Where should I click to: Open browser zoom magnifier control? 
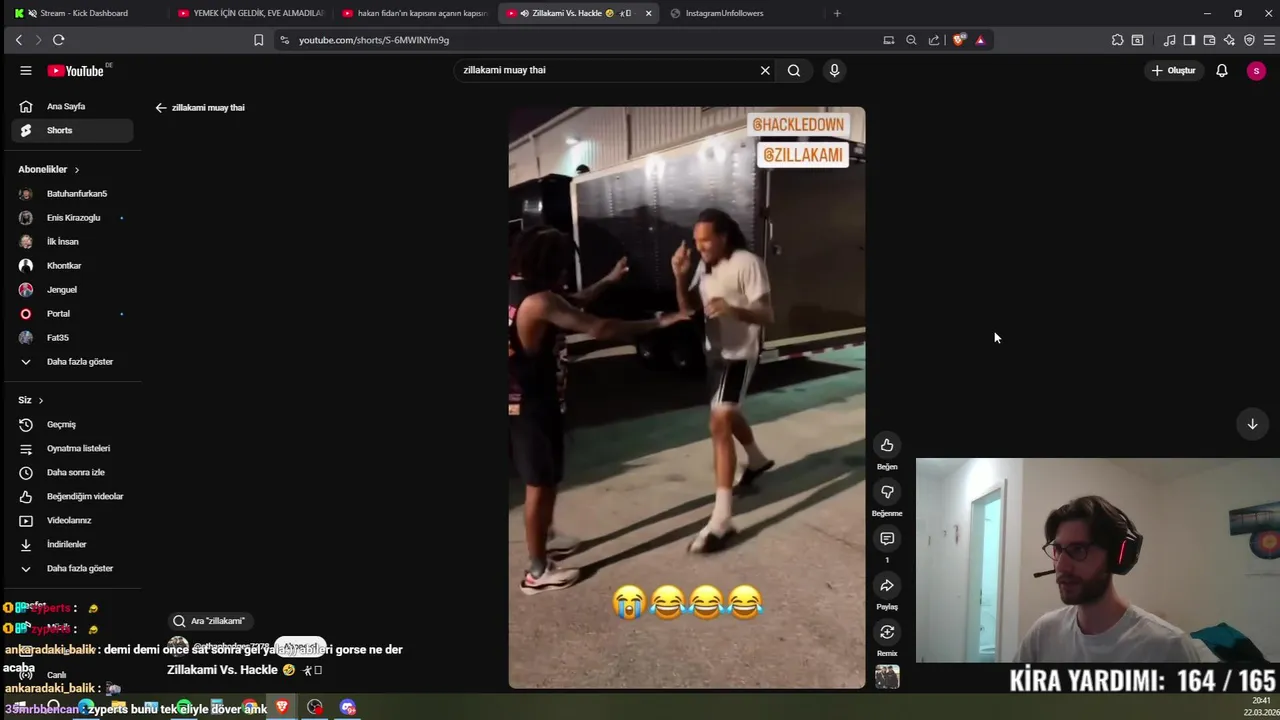[911, 40]
